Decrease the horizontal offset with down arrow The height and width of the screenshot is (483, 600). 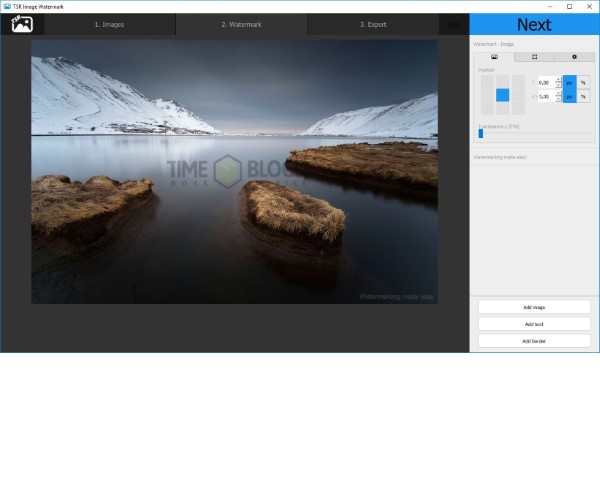coord(558,85)
